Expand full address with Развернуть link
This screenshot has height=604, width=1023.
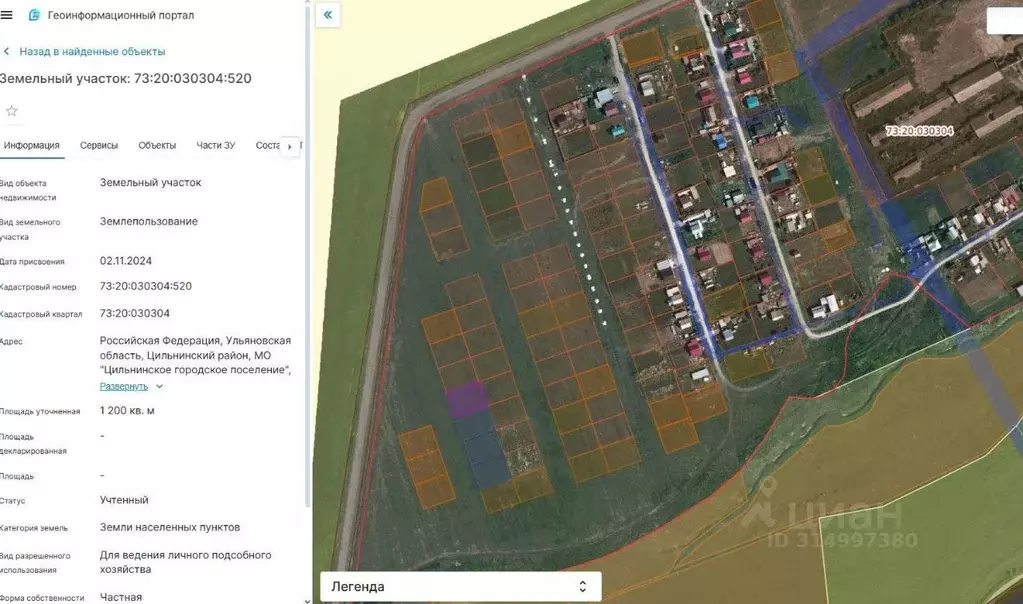pyautogui.click(x=131, y=386)
